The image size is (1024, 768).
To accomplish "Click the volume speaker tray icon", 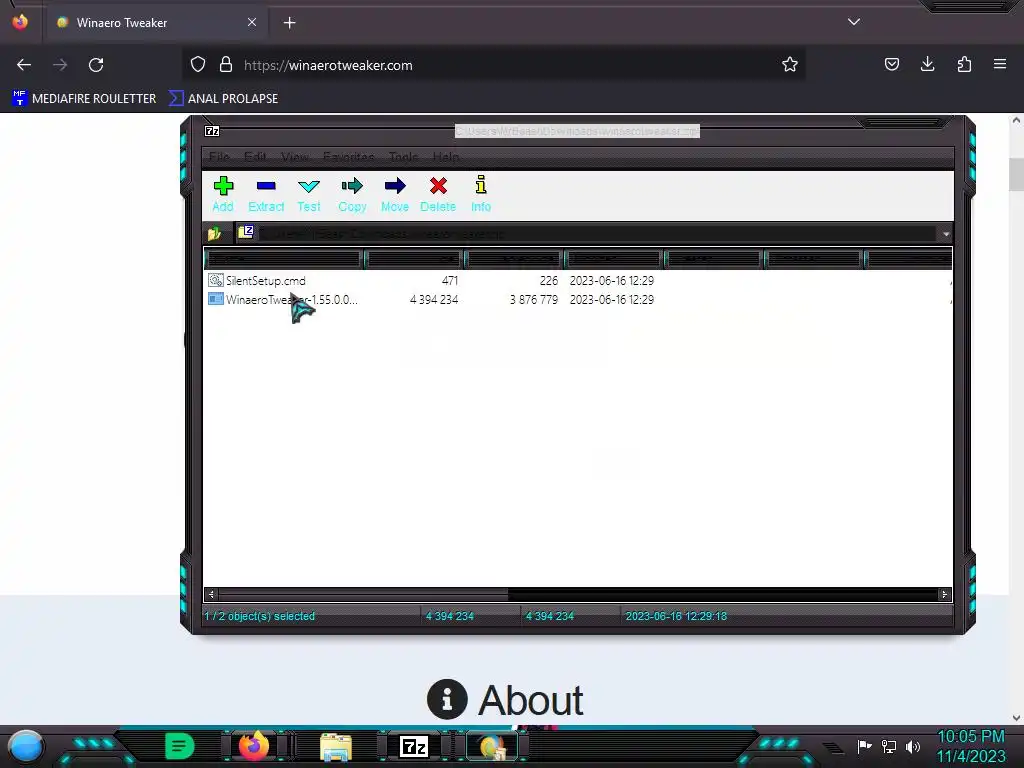I will (912, 746).
